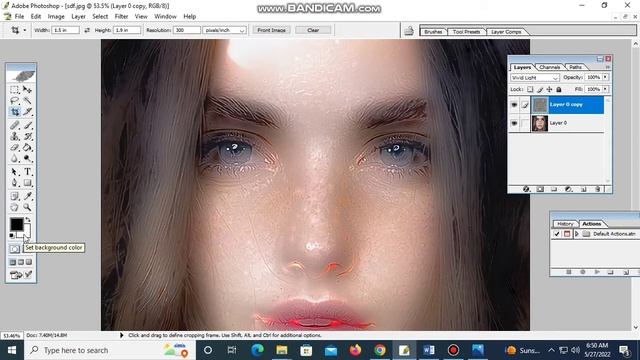Viewport: 640px width, 360px height.
Task: Select the Zoom tool
Action: pyautogui.click(x=27, y=207)
